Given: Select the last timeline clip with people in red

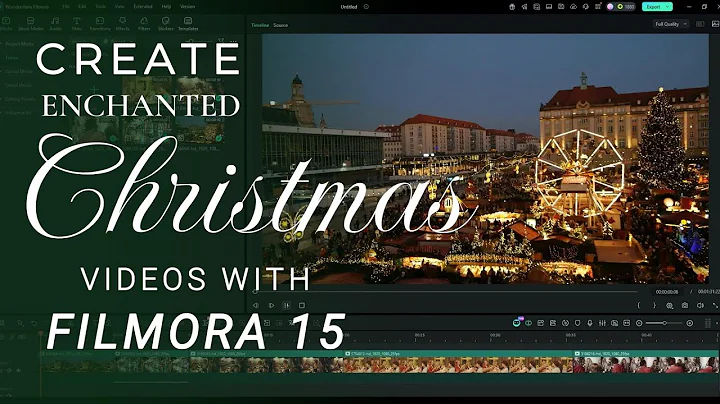Looking at the screenshot, I should 646,362.
